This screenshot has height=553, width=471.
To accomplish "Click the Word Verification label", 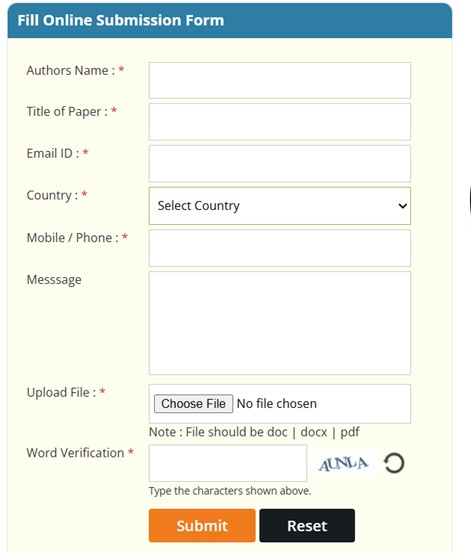I will (75, 452).
